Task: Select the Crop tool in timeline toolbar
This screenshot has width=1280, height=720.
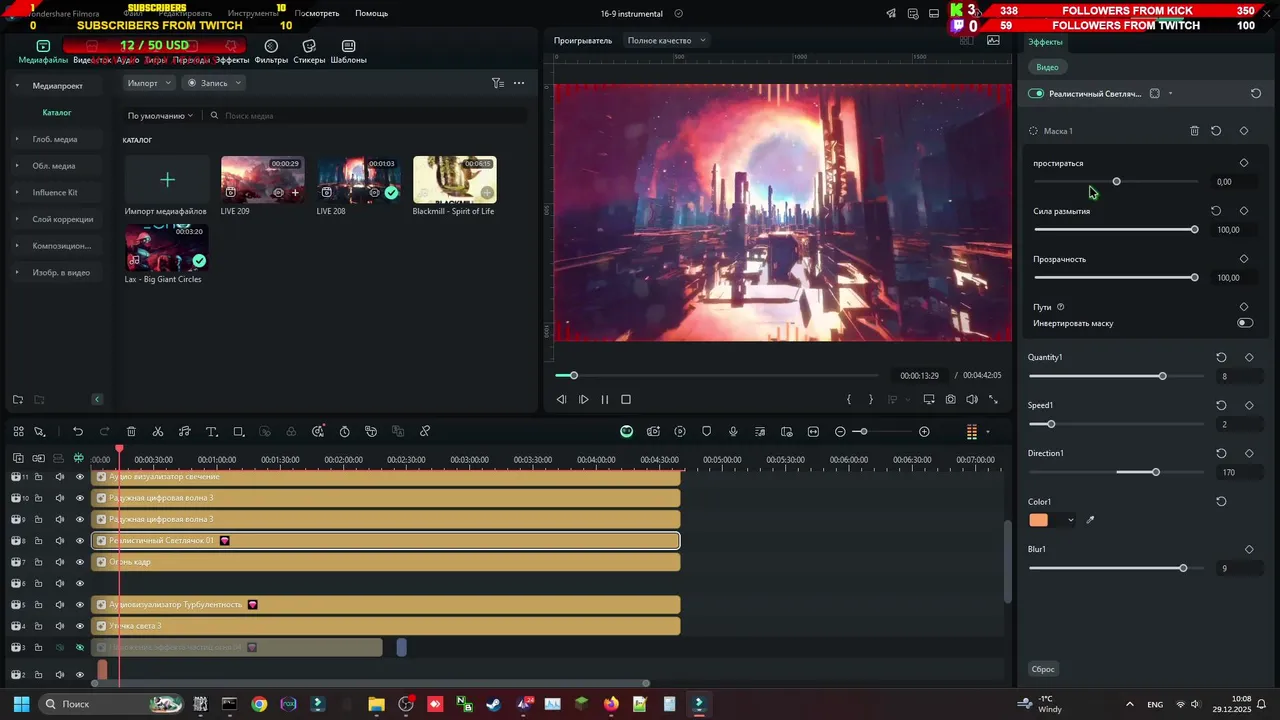Action: 239,432
